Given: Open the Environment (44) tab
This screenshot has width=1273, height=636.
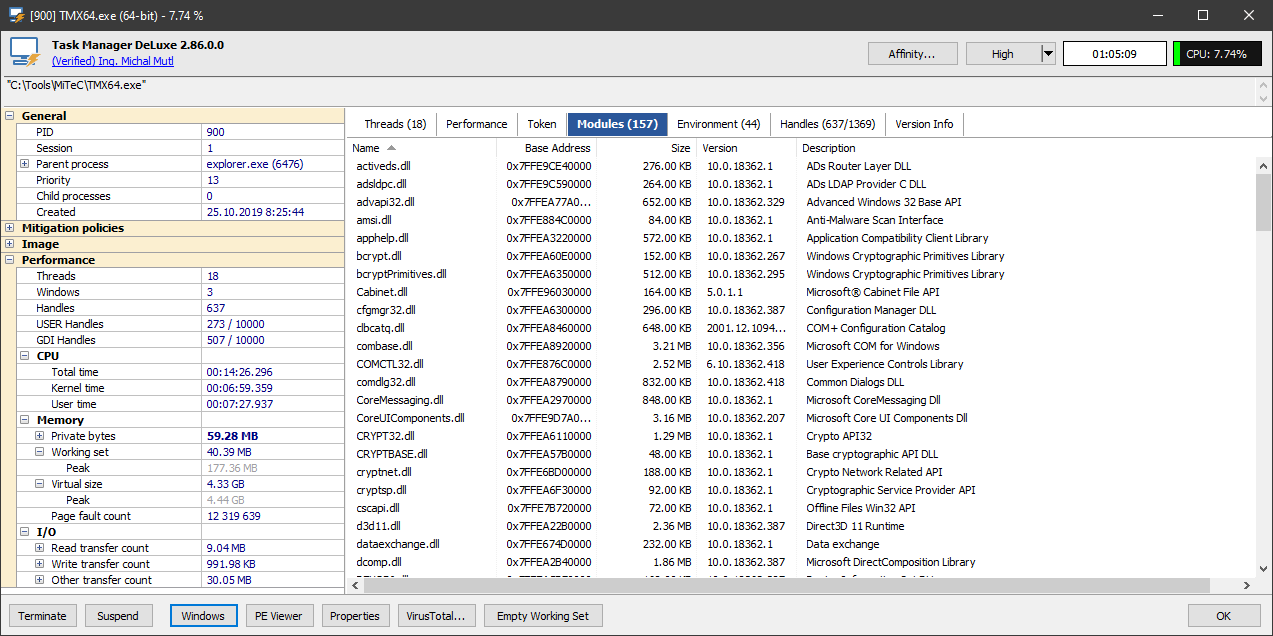Looking at the screenshot, I should coord(719,124).
